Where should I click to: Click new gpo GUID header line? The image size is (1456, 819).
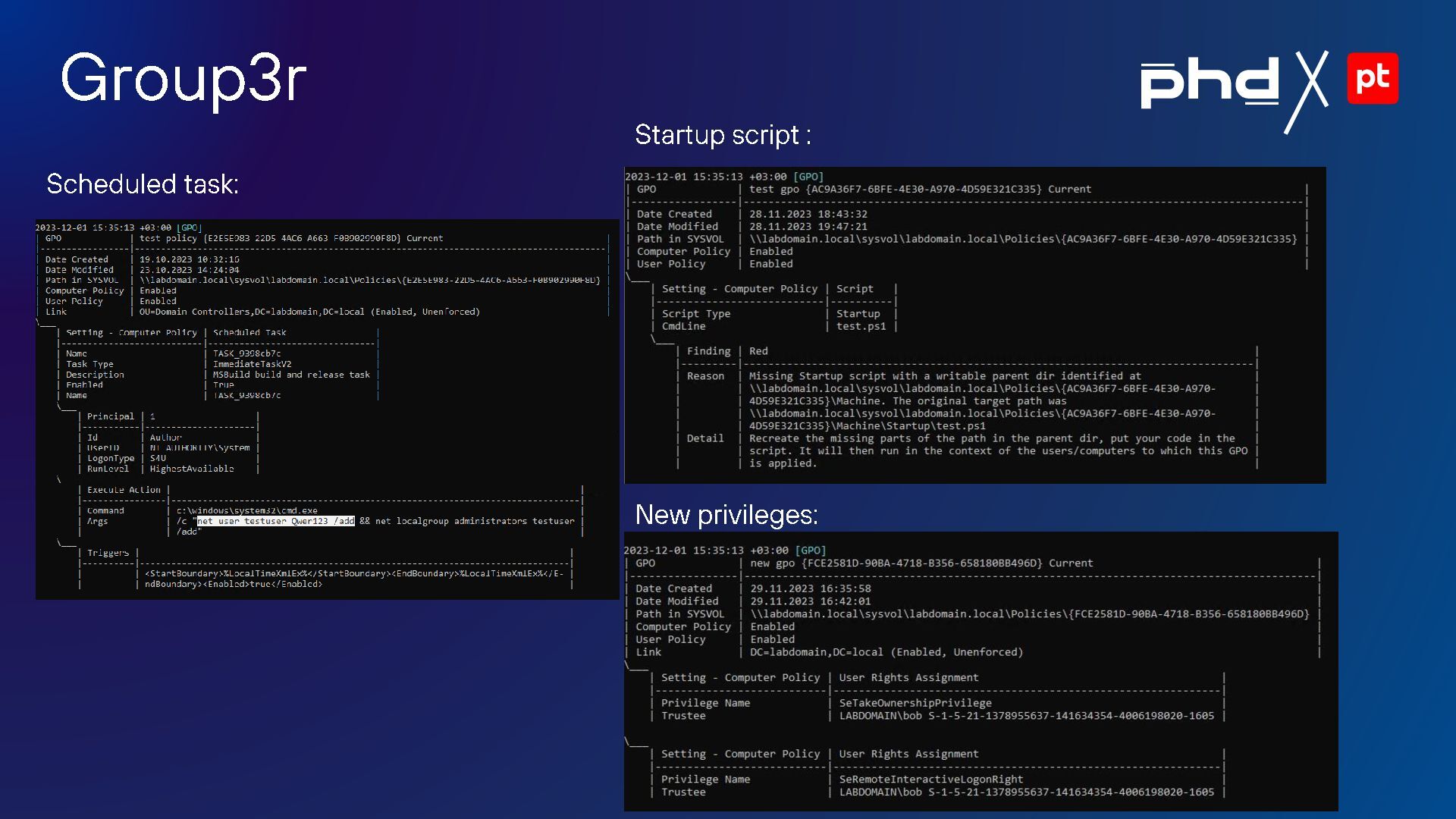(921, 563)
